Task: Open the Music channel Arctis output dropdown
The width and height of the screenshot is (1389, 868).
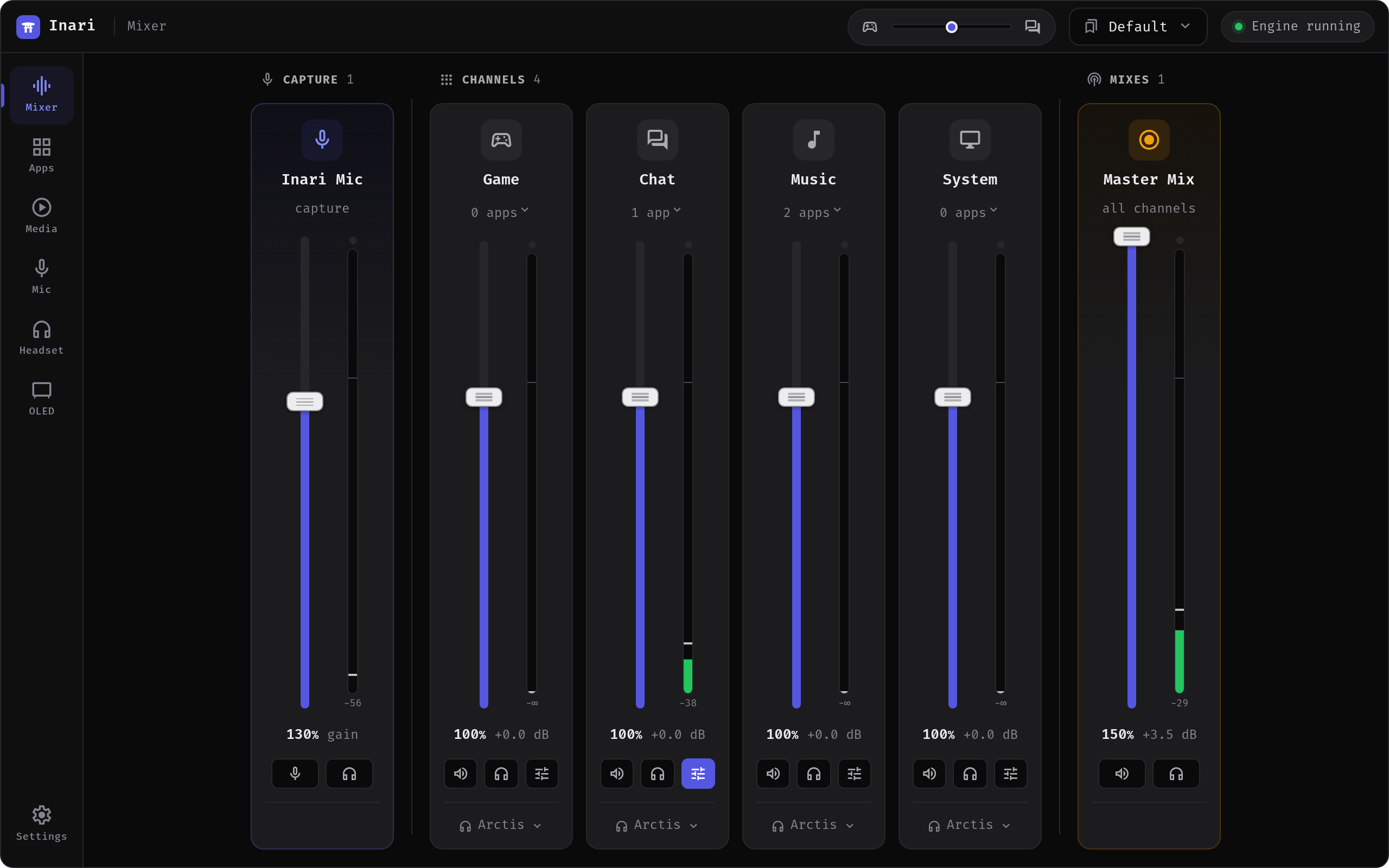Action: coord(813,825)
